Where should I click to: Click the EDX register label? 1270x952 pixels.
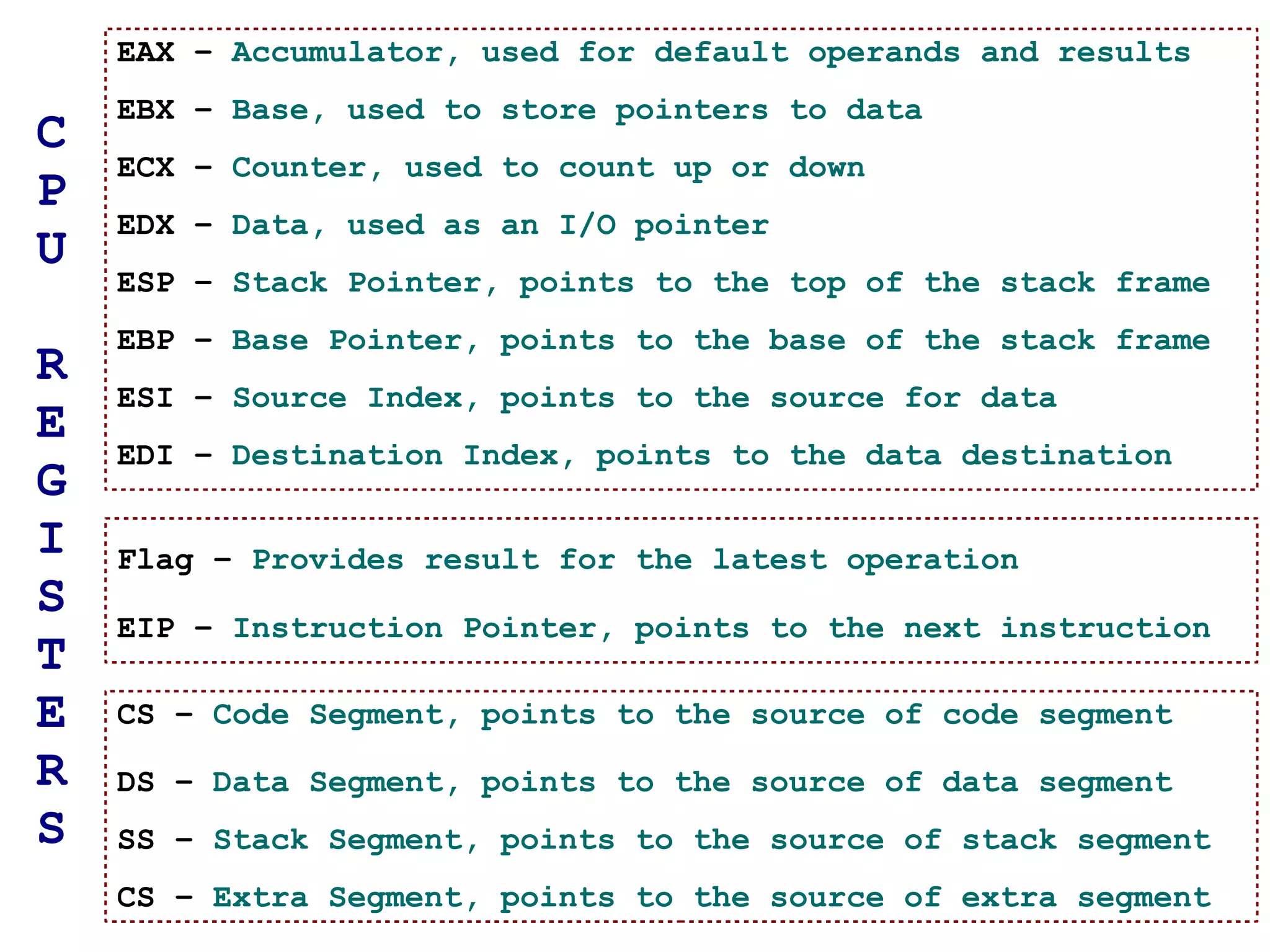tap(146, 225)
